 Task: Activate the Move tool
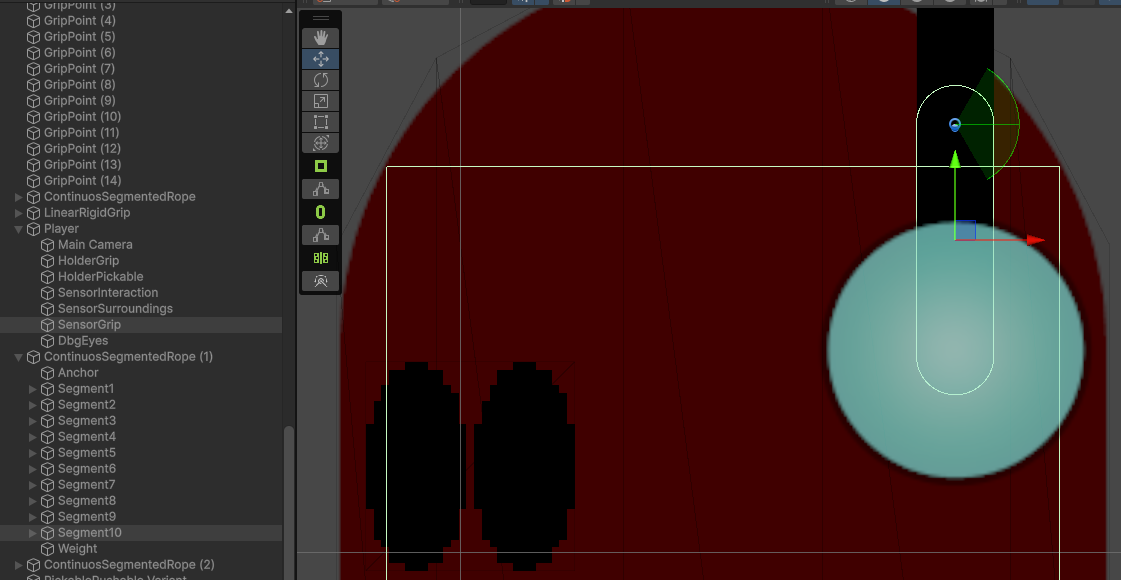pyautogui.click(x=320, y=58)
